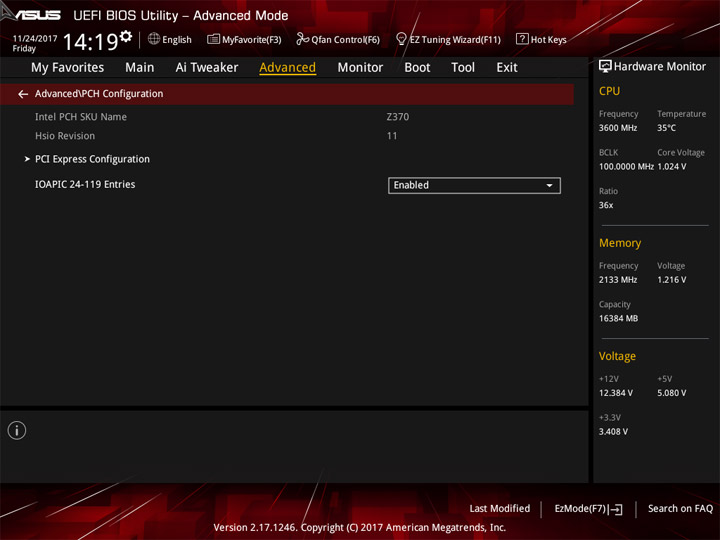The image size is (720, 540).
Task: Click Last Modified button
Action: coord(500,509)
